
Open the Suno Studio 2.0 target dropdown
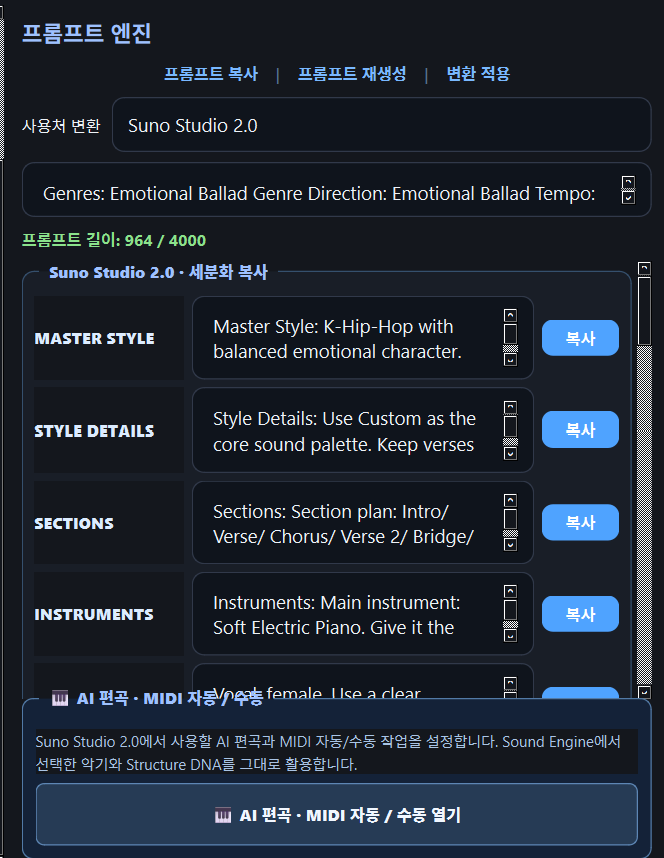pyautogui.click(x=382, y=125)
